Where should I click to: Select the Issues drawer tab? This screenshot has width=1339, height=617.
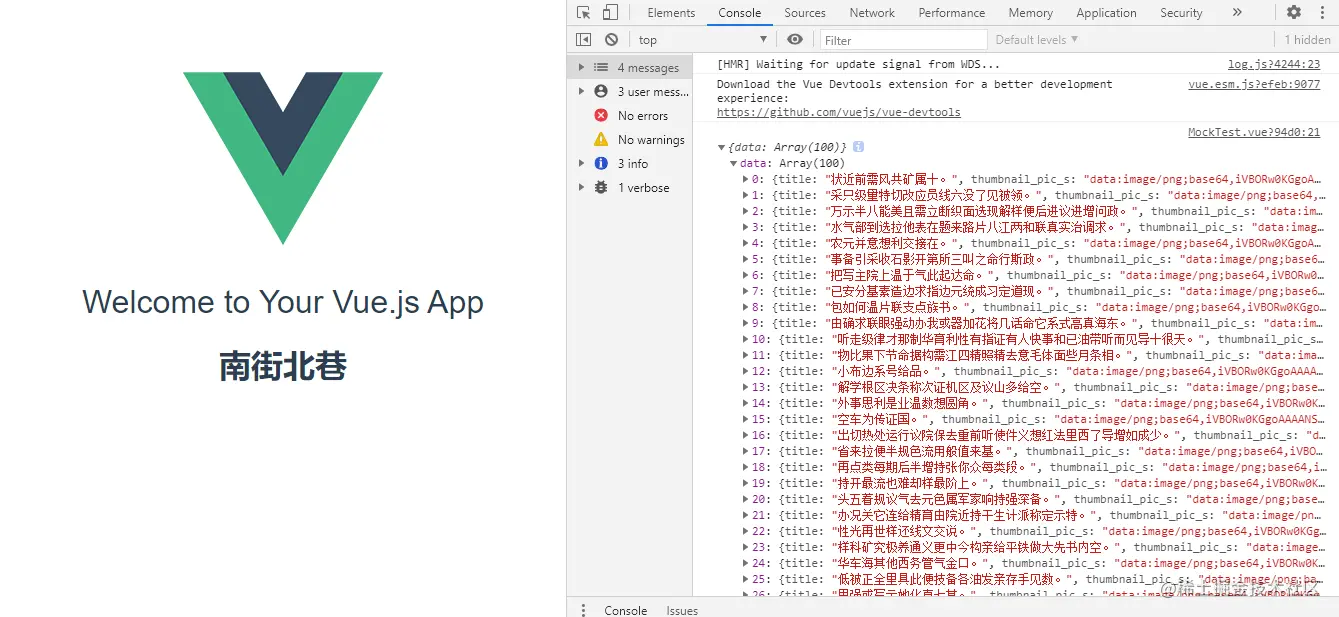pos(682,610)
